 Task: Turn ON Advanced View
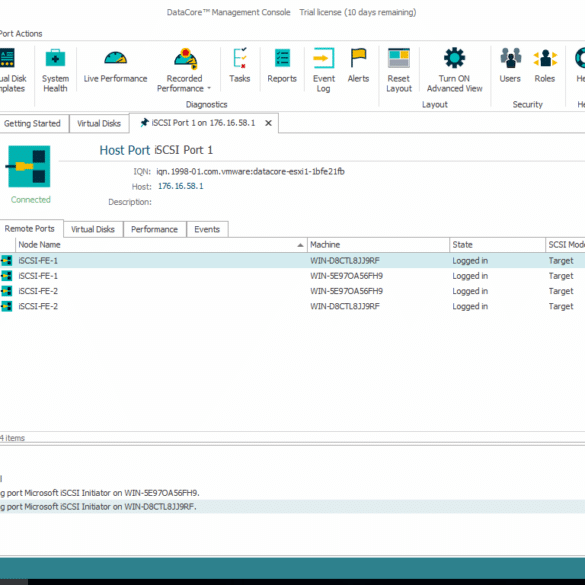coord(454,70)
